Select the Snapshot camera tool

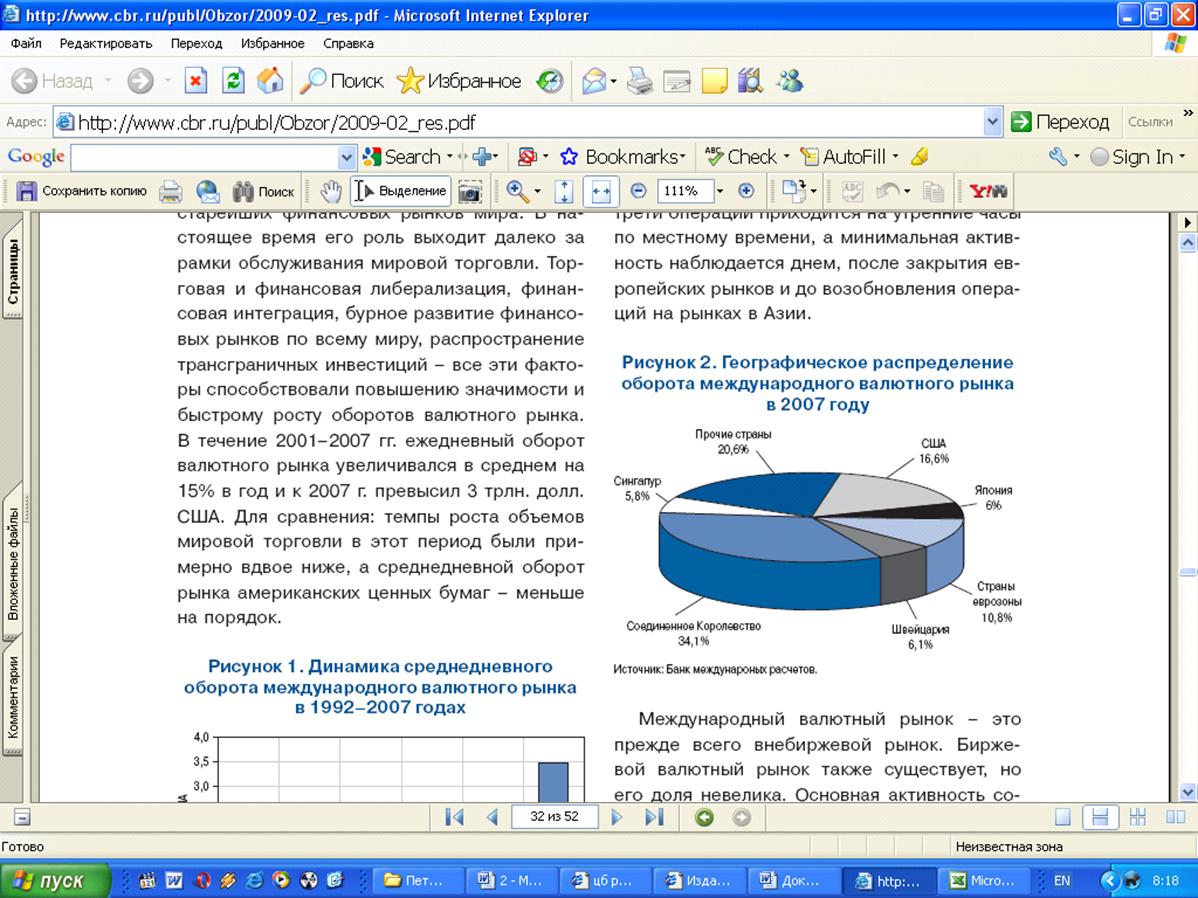coord(470,191)
